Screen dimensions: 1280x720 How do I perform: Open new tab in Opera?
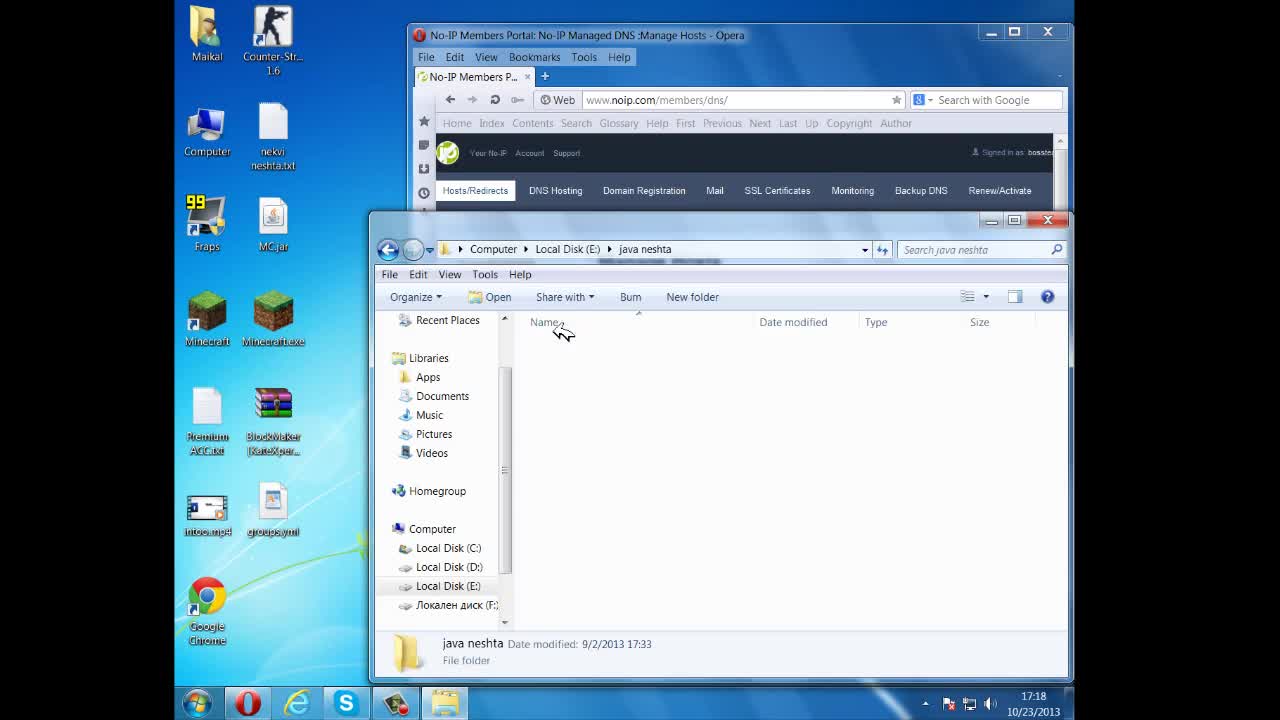tap(545, 77)
